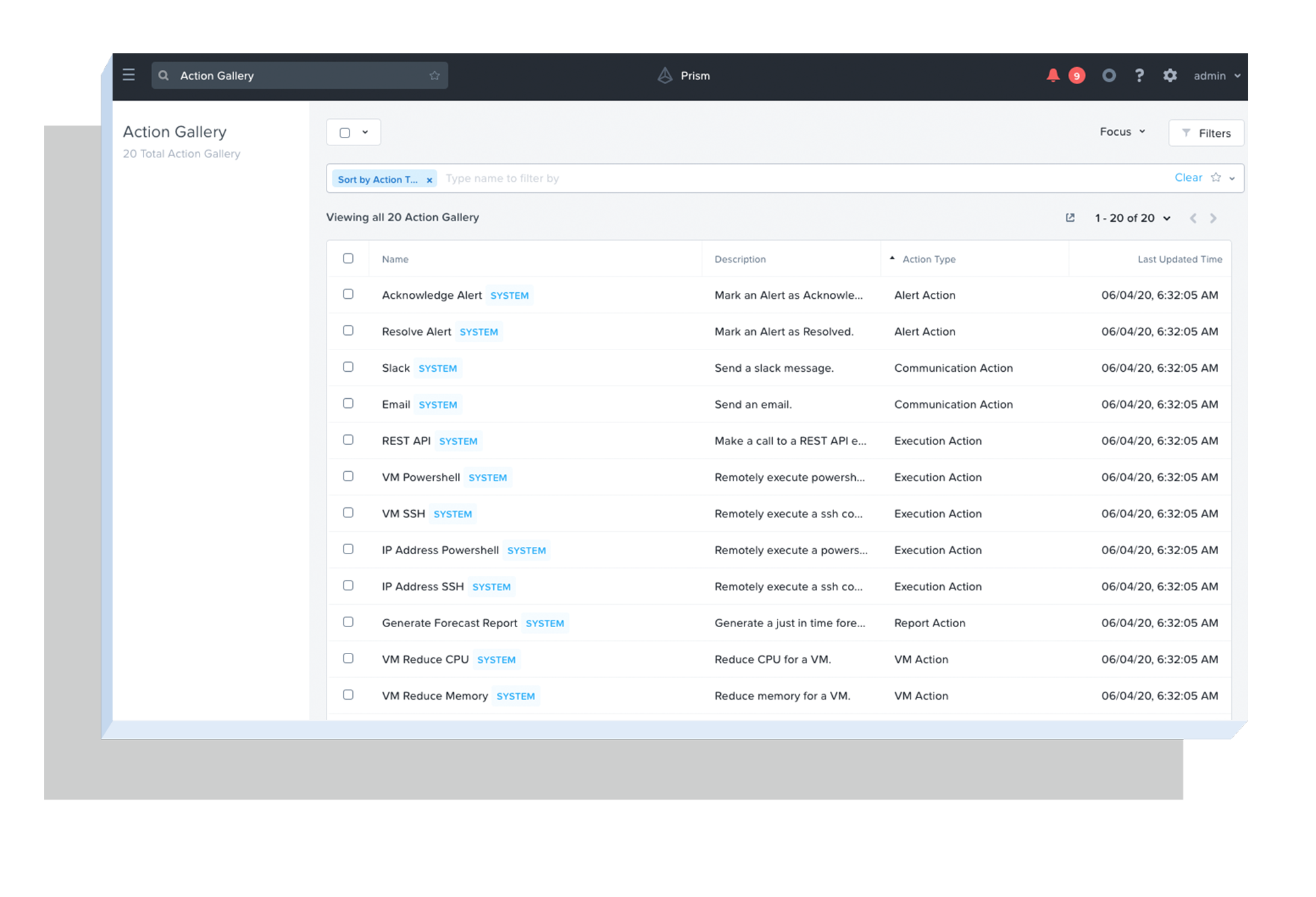Image resolution: width=1316 pixels, height=897 pixels.
Task: Expand the admin user dropdown
Action: [x=1217, y=76]
